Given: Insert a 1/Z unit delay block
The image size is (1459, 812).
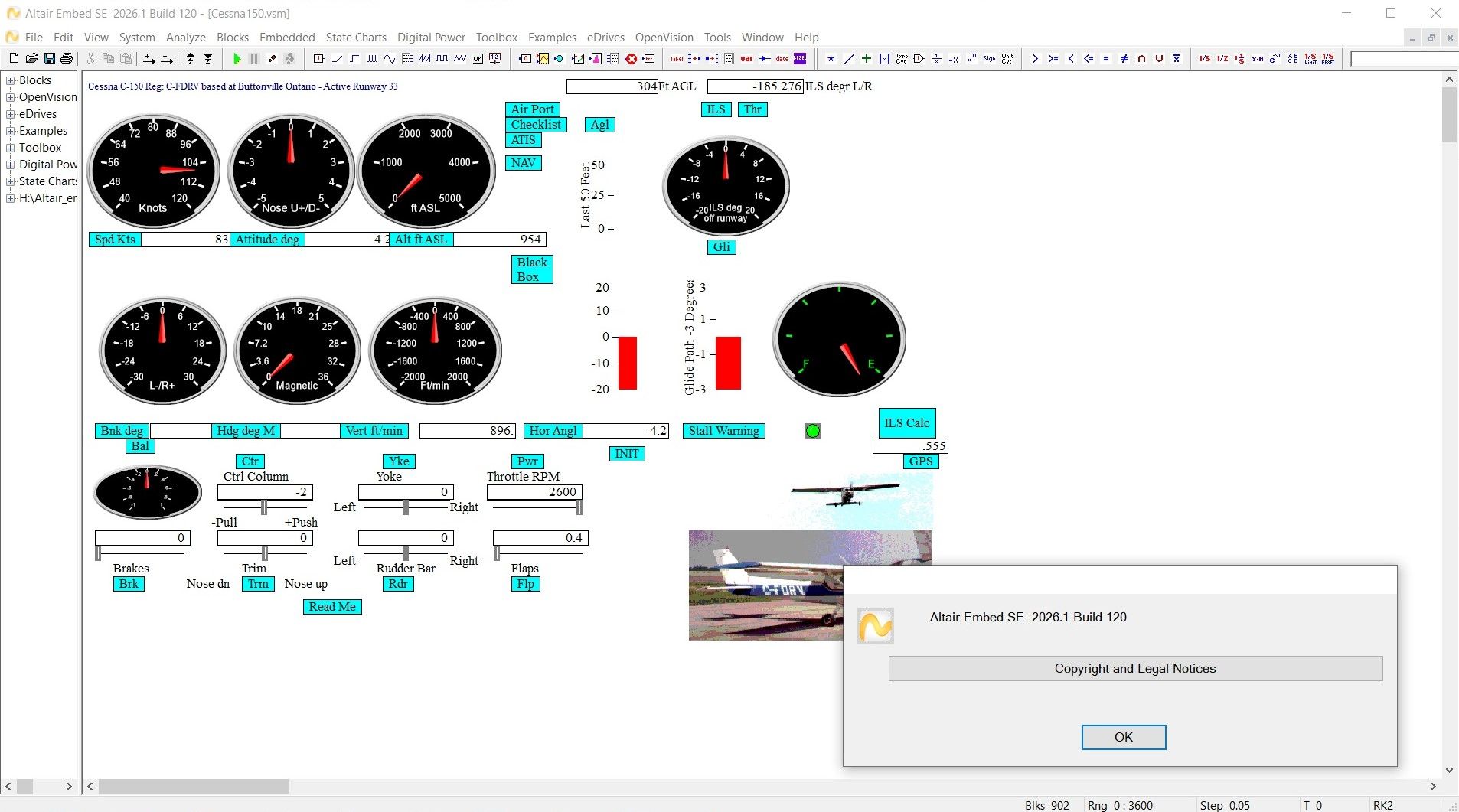Looking at the screenshot, I should pos(1222,58).
